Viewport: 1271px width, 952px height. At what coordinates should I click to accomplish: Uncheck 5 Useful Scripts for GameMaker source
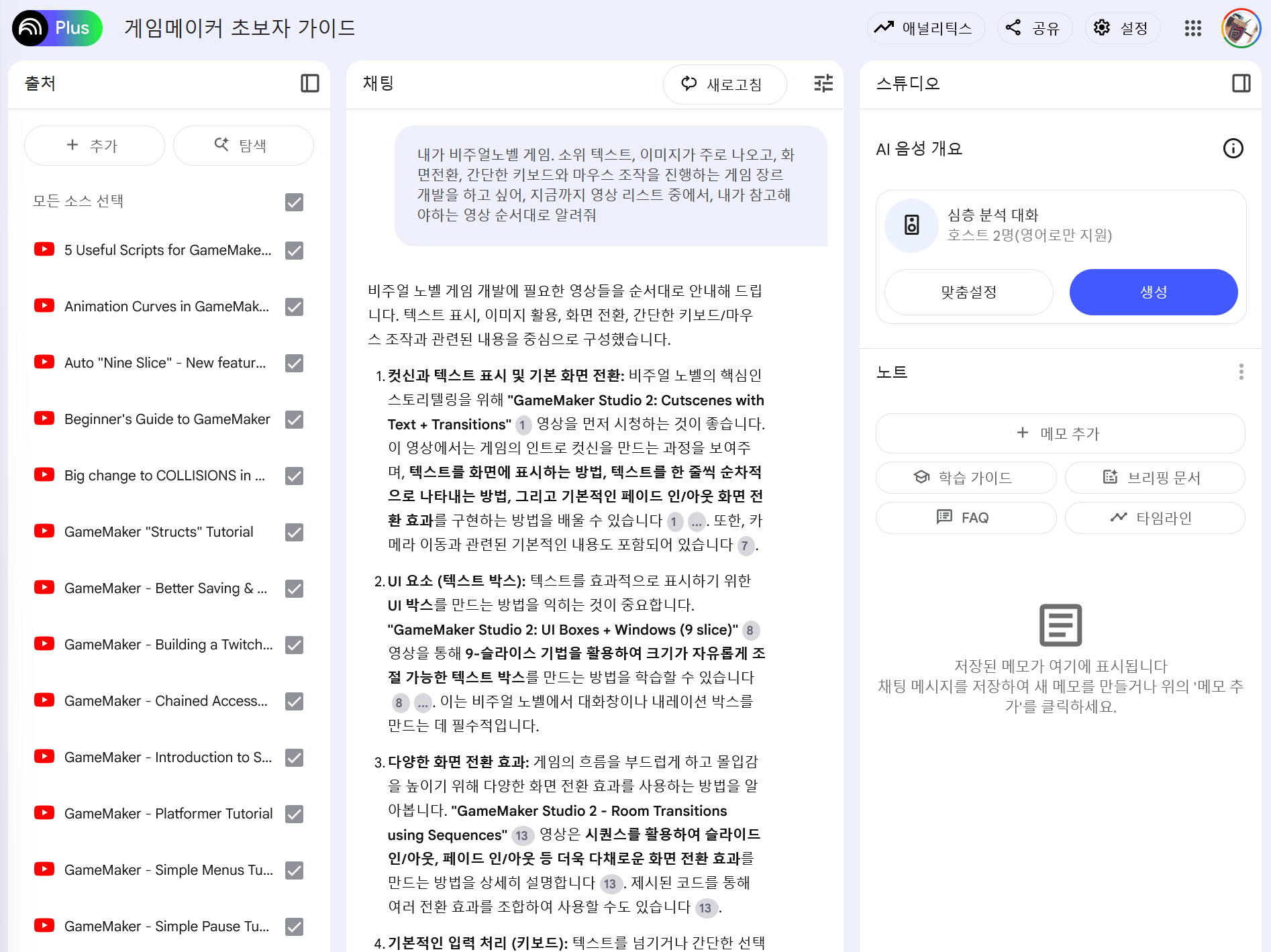coord(294,250)
